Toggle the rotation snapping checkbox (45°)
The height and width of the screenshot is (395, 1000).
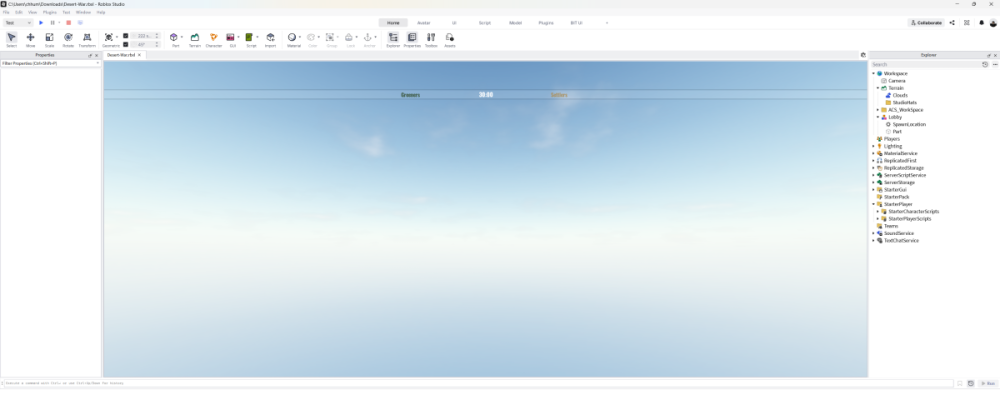pos(126,44)
